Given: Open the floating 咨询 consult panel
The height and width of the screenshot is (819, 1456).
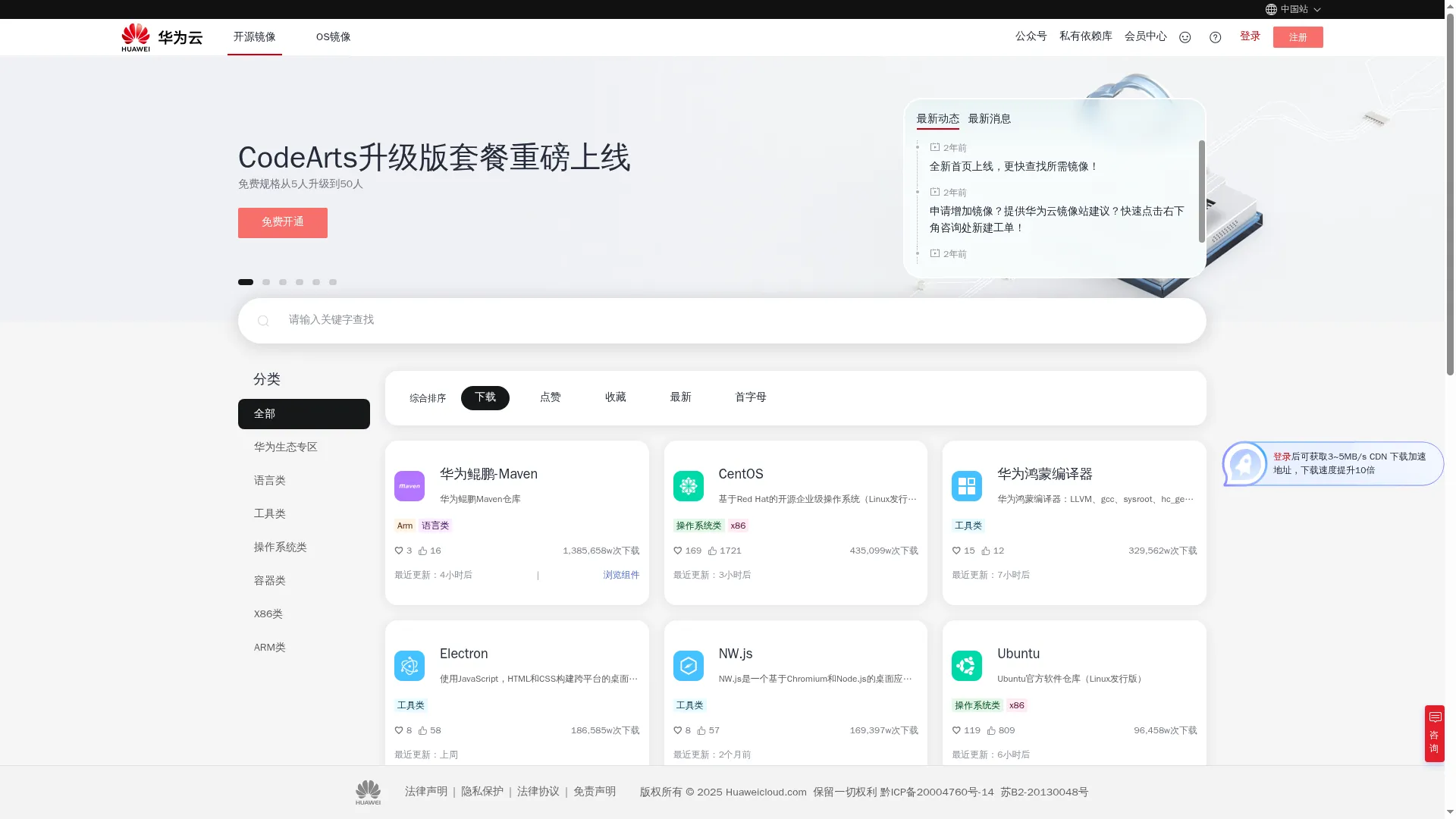Looking at the screenshot, I should [x=1434, y=733].
